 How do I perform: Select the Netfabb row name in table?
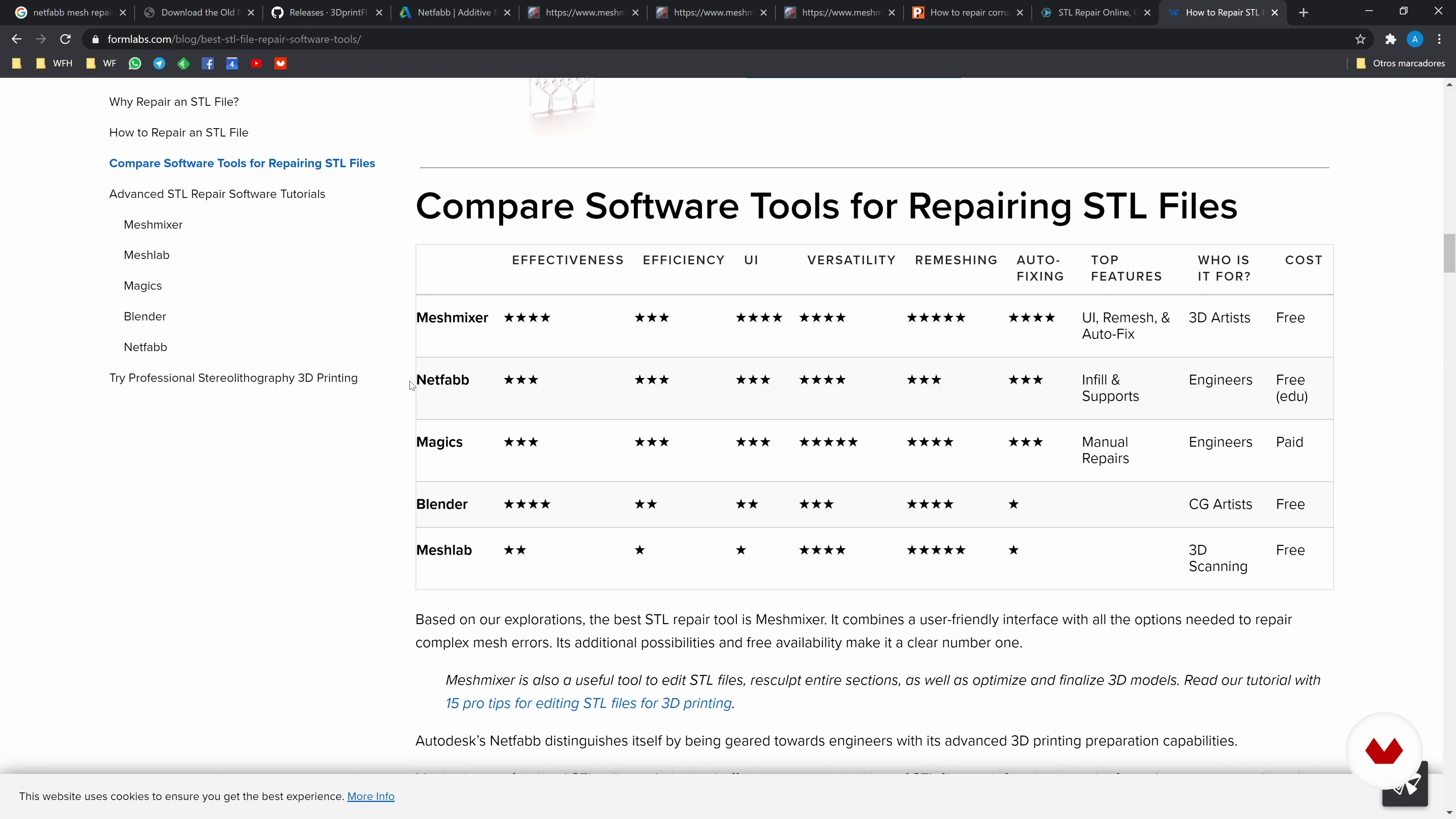tap(442, 380)
